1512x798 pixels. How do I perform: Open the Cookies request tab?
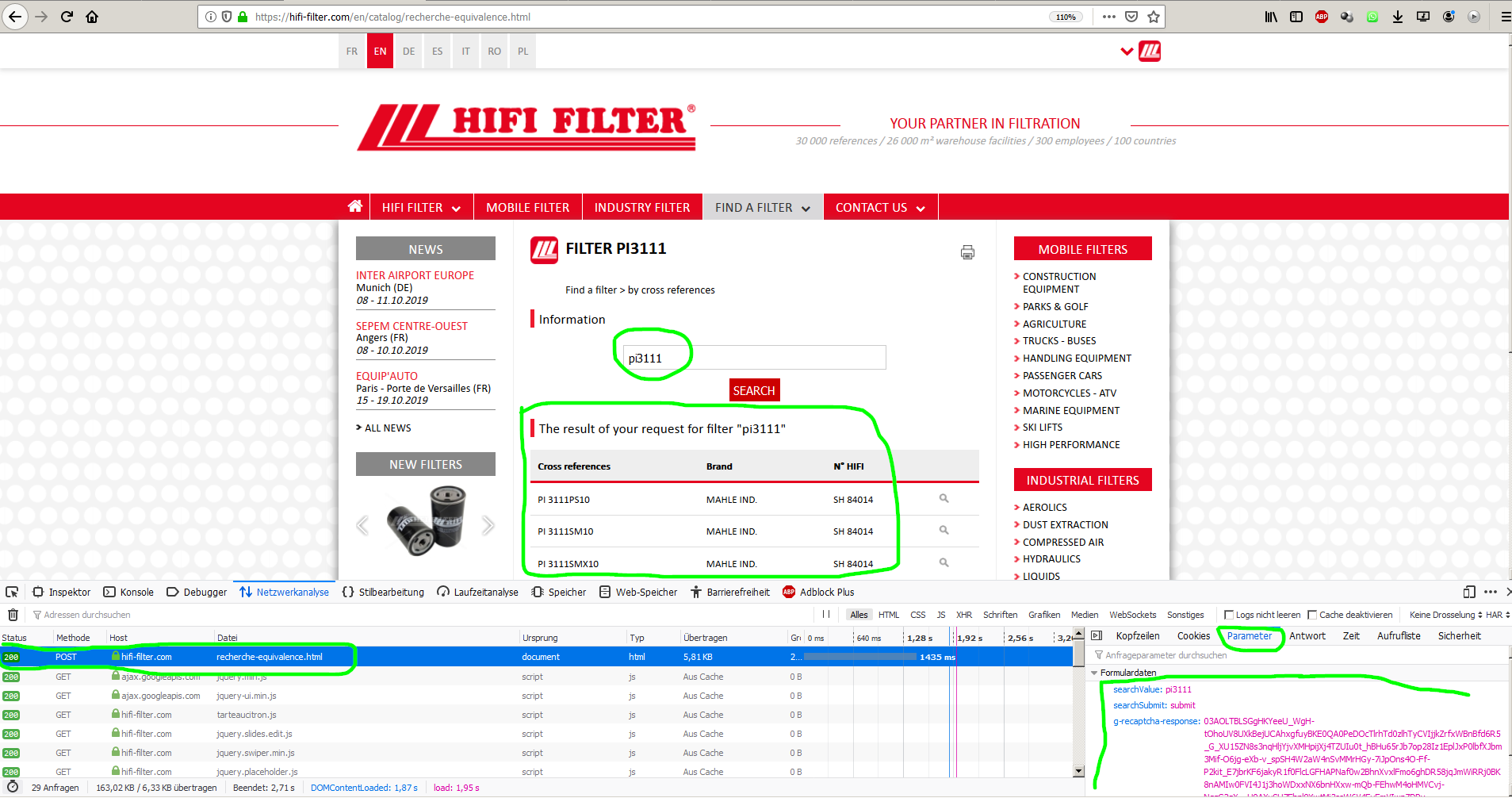[x=1193, y=636]
